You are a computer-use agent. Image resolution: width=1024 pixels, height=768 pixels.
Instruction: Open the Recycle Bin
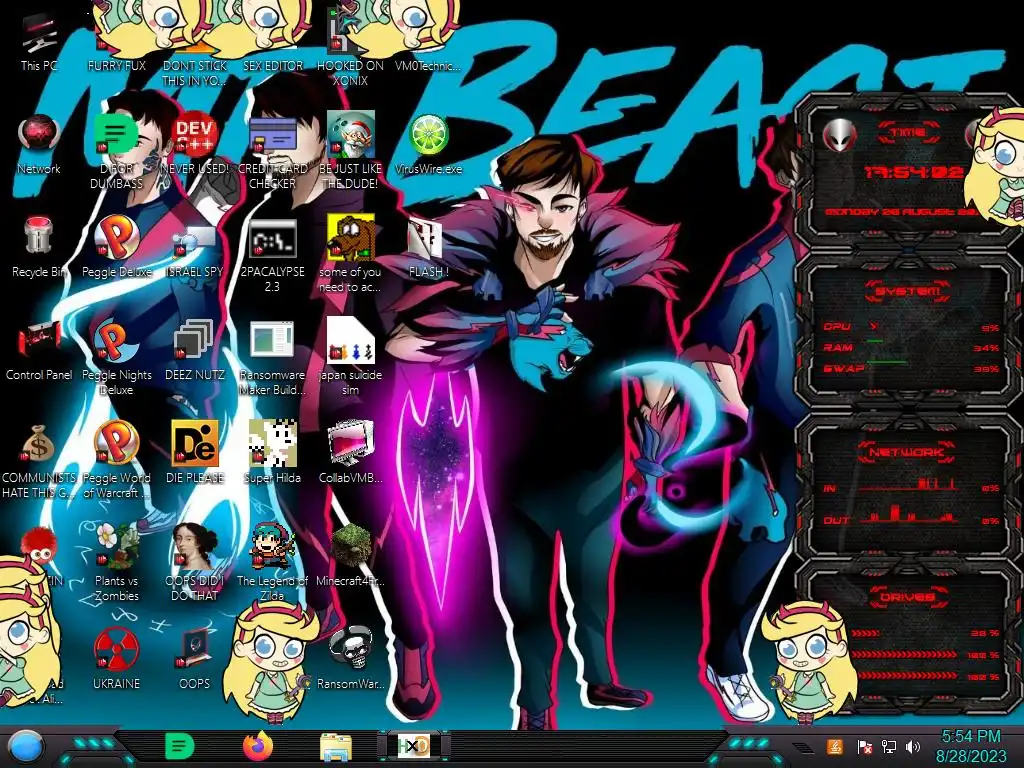tap(39, 248)
